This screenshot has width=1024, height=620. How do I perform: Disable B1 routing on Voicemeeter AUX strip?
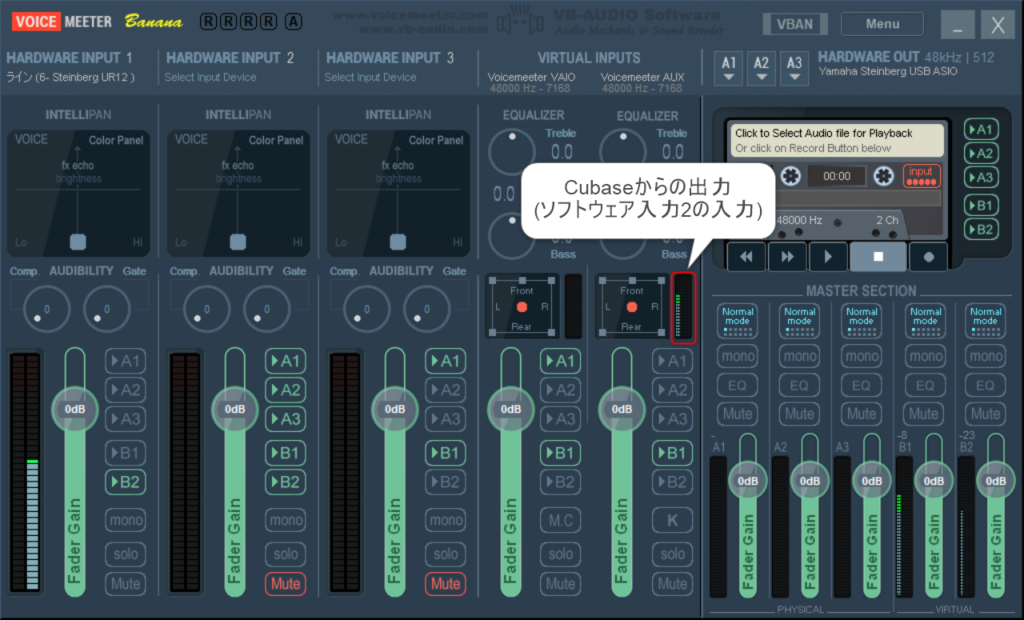(672, 453)
